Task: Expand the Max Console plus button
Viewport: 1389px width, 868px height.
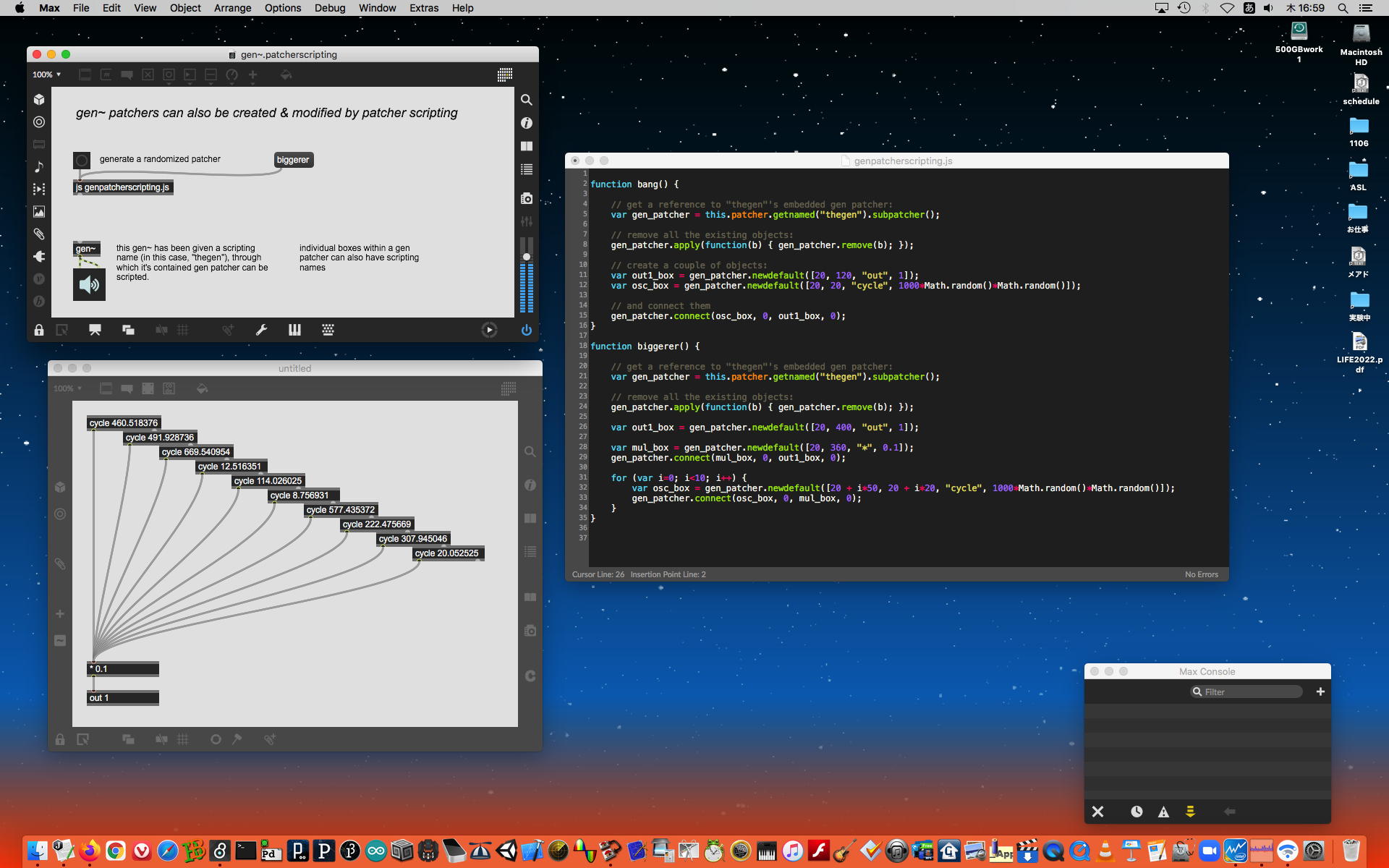Action: 1320,692
